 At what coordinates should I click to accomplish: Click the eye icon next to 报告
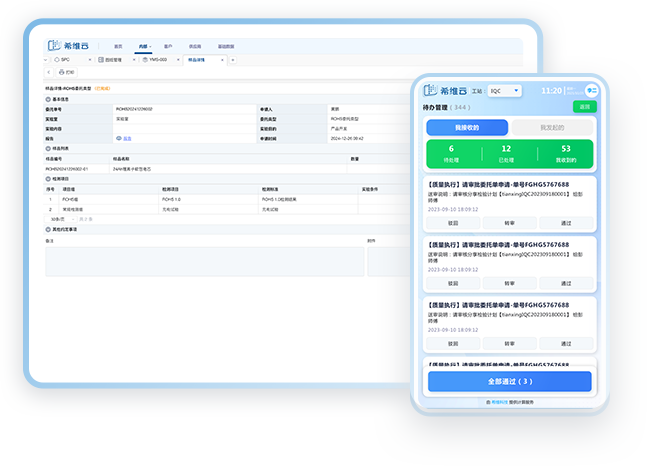119,138
